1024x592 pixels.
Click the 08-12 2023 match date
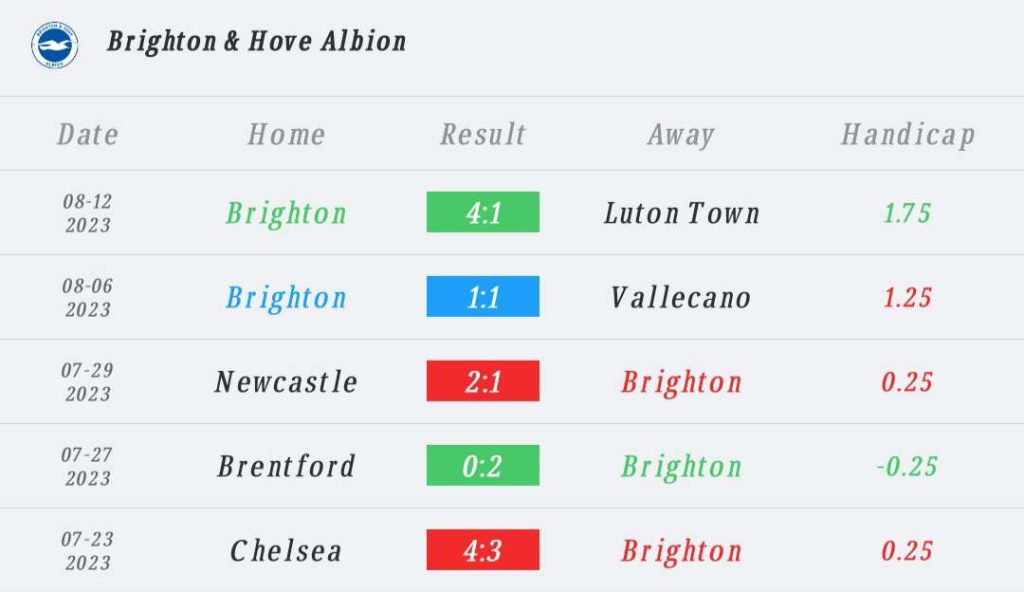click(x=88, y=213)
